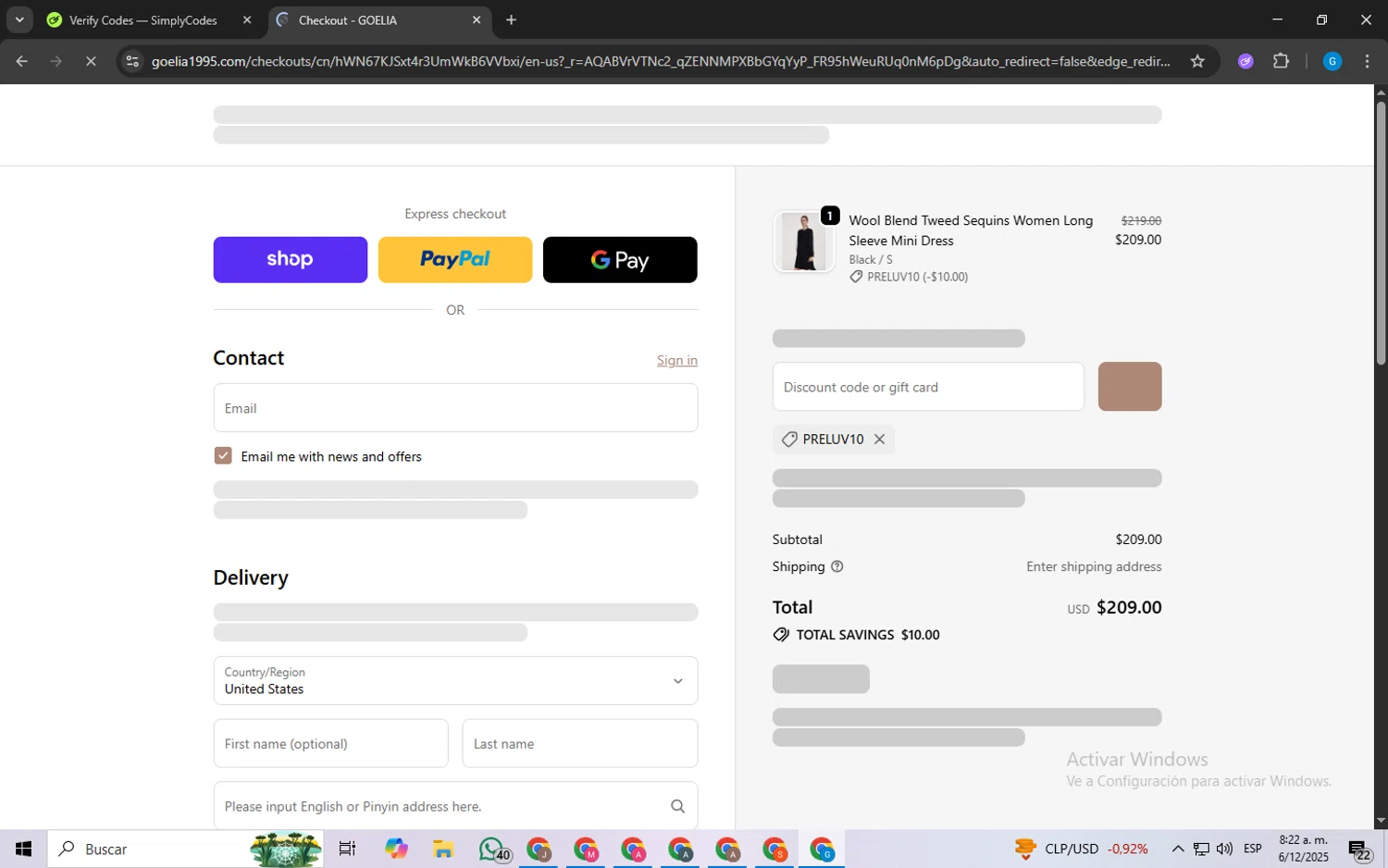The image size is (1388, 868).
Task: Pay with the Shop Pay express button
Action: pyautogui.click(x=290, y=259)
